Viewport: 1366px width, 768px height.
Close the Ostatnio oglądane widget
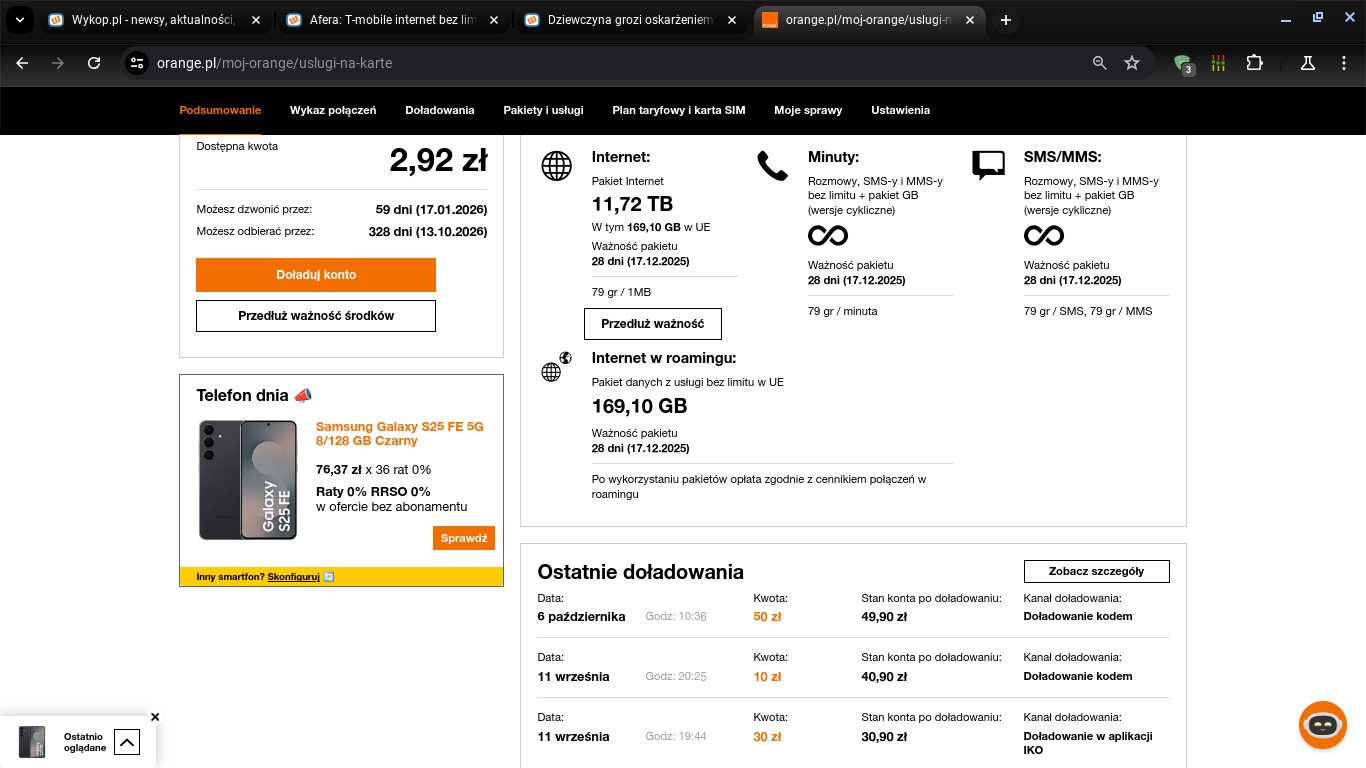click(x=155, y=717)
